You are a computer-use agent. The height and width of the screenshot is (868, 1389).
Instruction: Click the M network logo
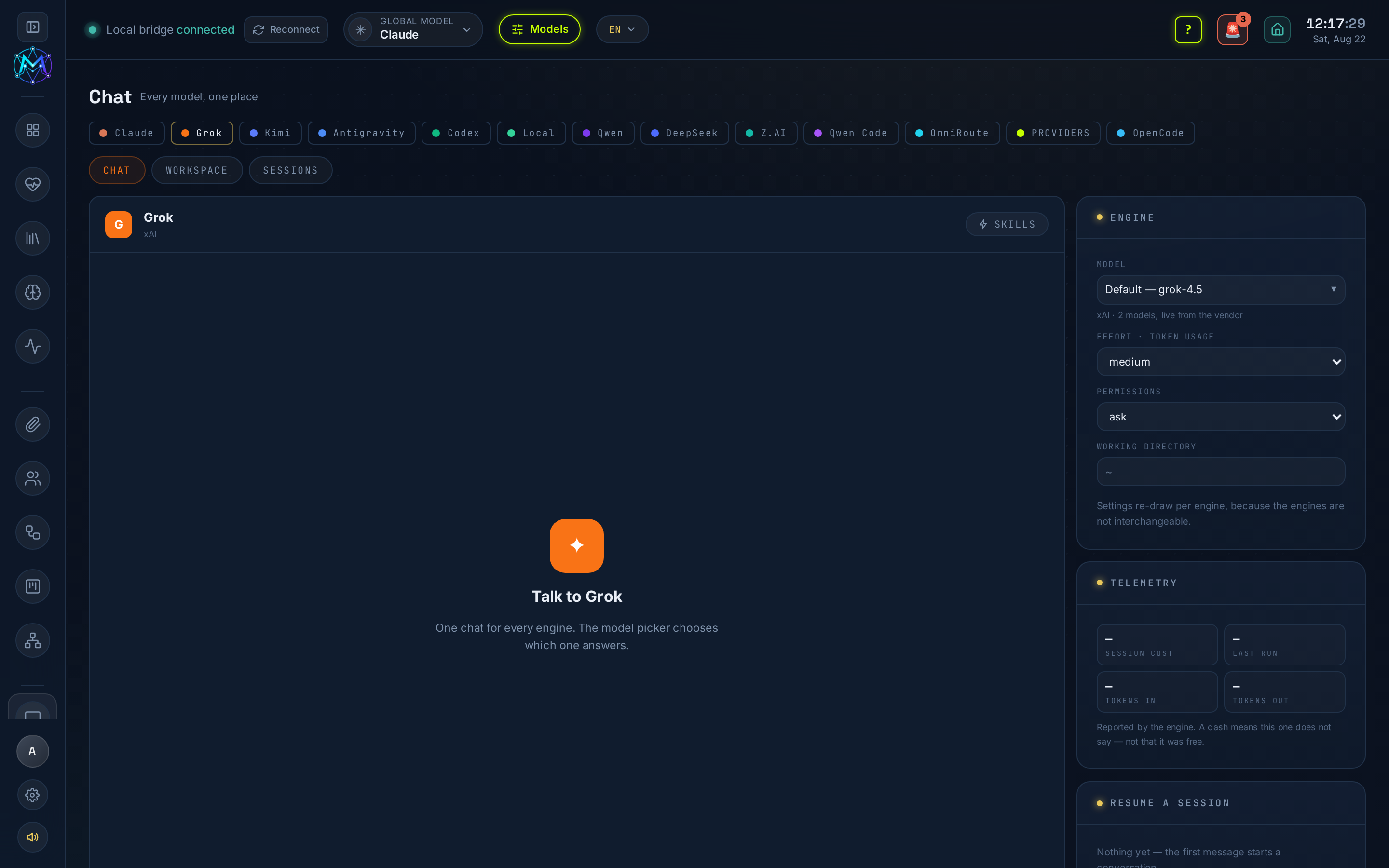pos(33,66)
